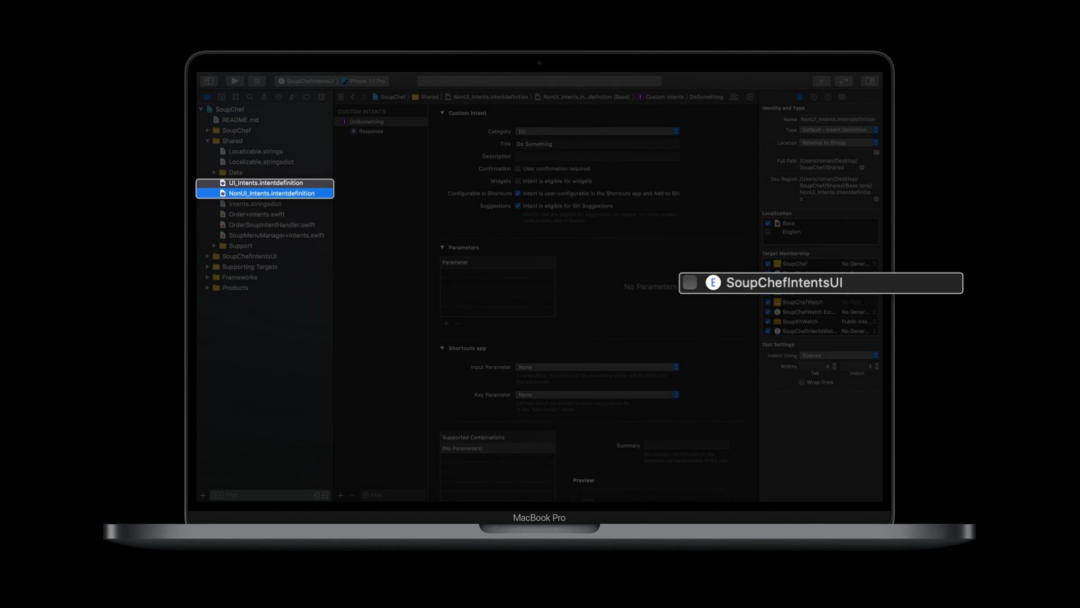Open the Symbol navigator hierarchy icon
Screen dimensions: 1080x608
(236, 97)
